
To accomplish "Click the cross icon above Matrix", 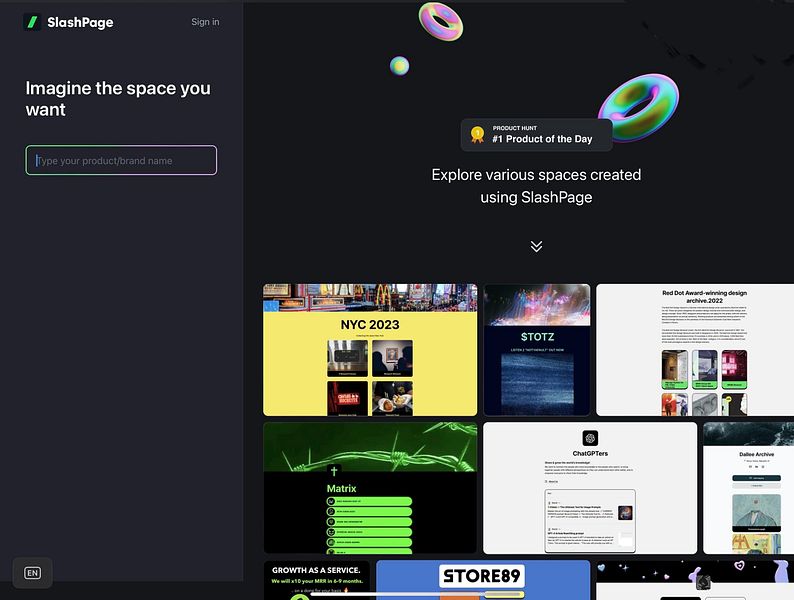I will click(334, 471).
